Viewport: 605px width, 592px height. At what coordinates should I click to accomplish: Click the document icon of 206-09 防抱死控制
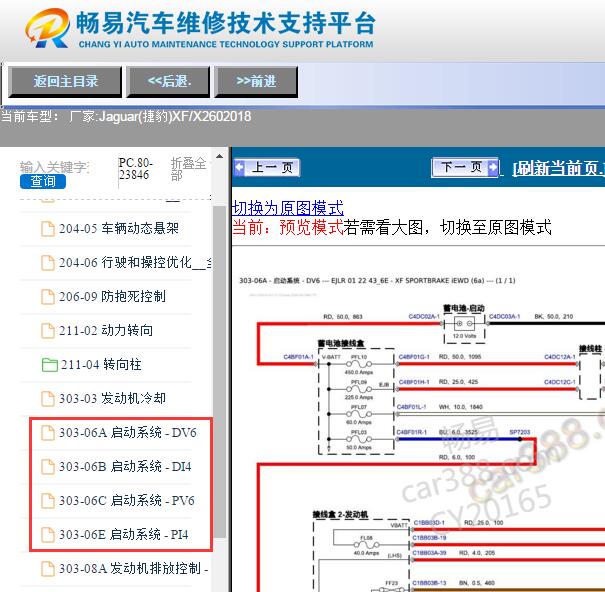[x=48, y=297]
